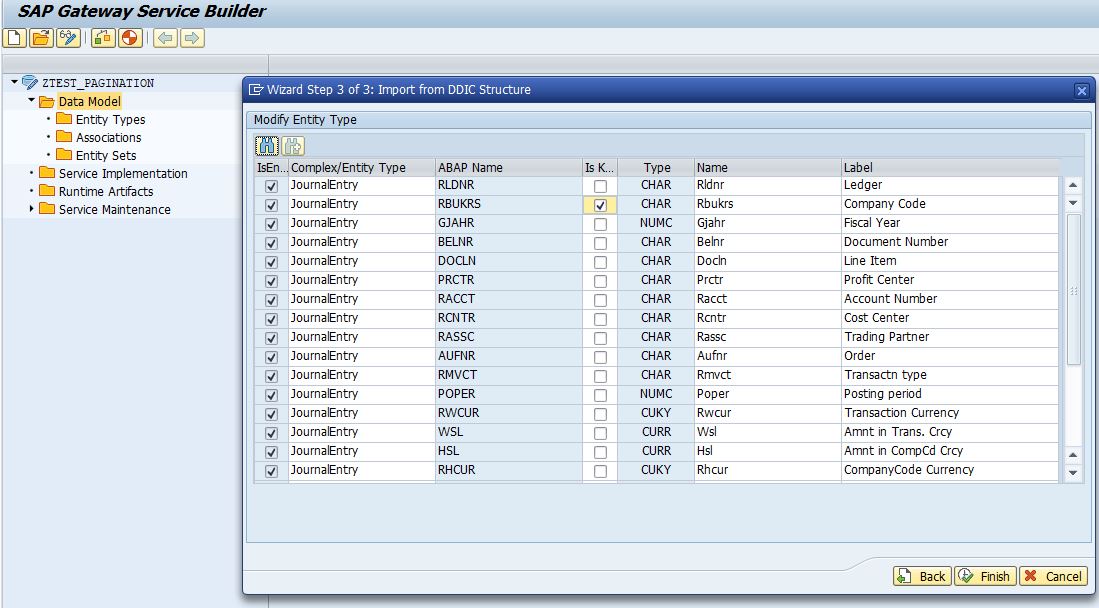Uncheck IsEntity checkbox in the GJAHR row
Screen dimensions: 1099x608
[x=272, y=224]
